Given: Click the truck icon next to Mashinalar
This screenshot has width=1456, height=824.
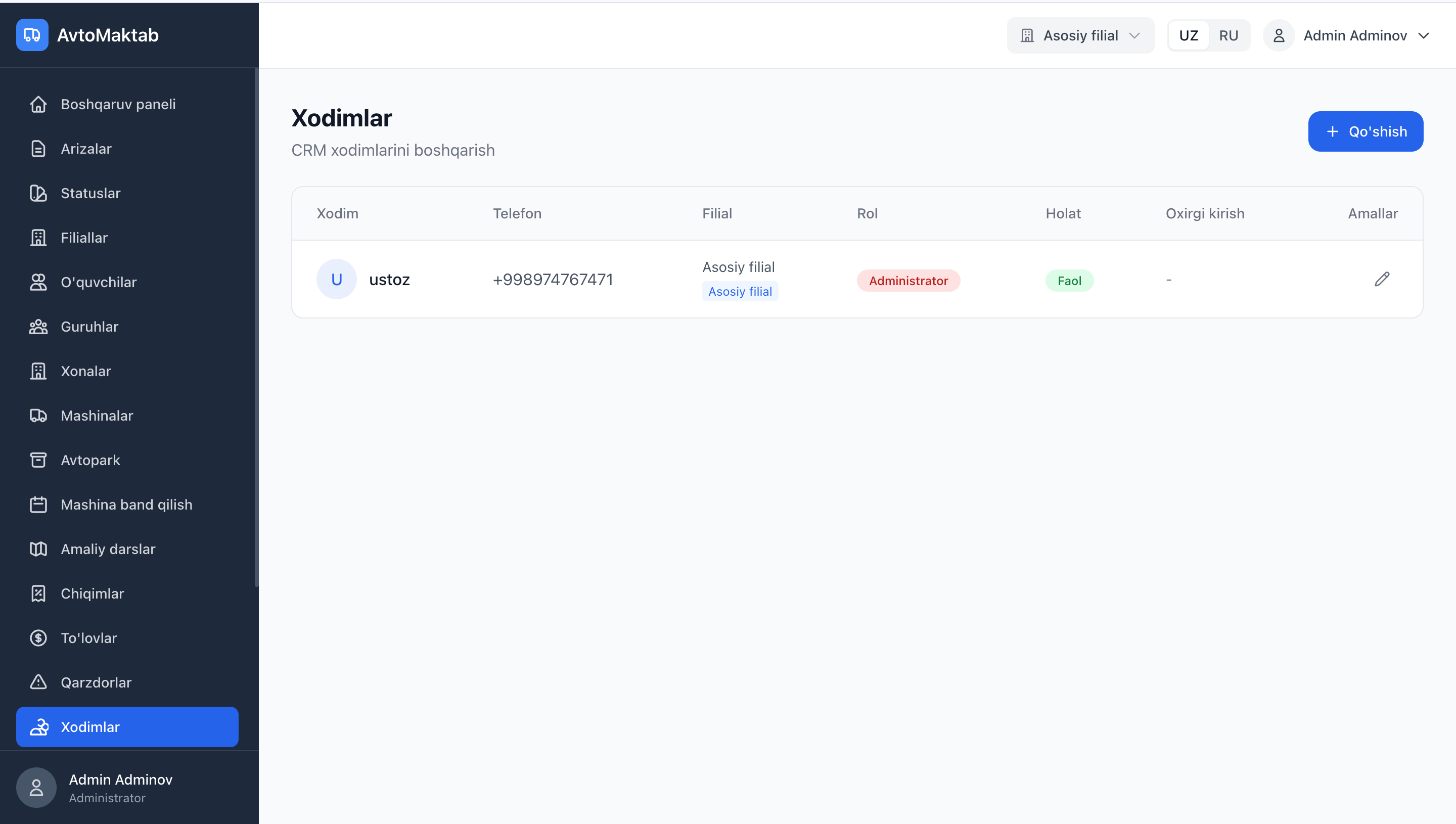Looking at the screenshot, I should [x=38, y=416].
